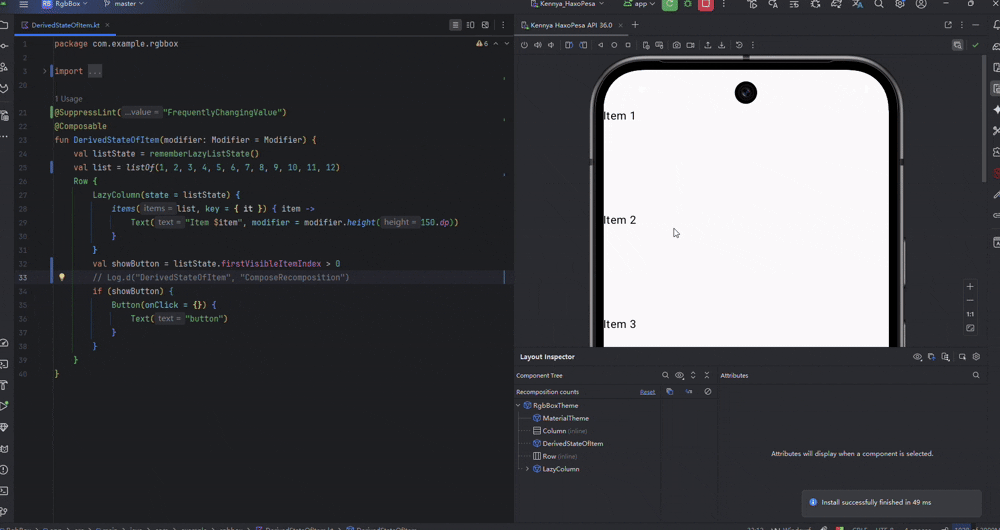Click the green Rerun app button
Viewport: 1000px width, 530px height.
669,4
